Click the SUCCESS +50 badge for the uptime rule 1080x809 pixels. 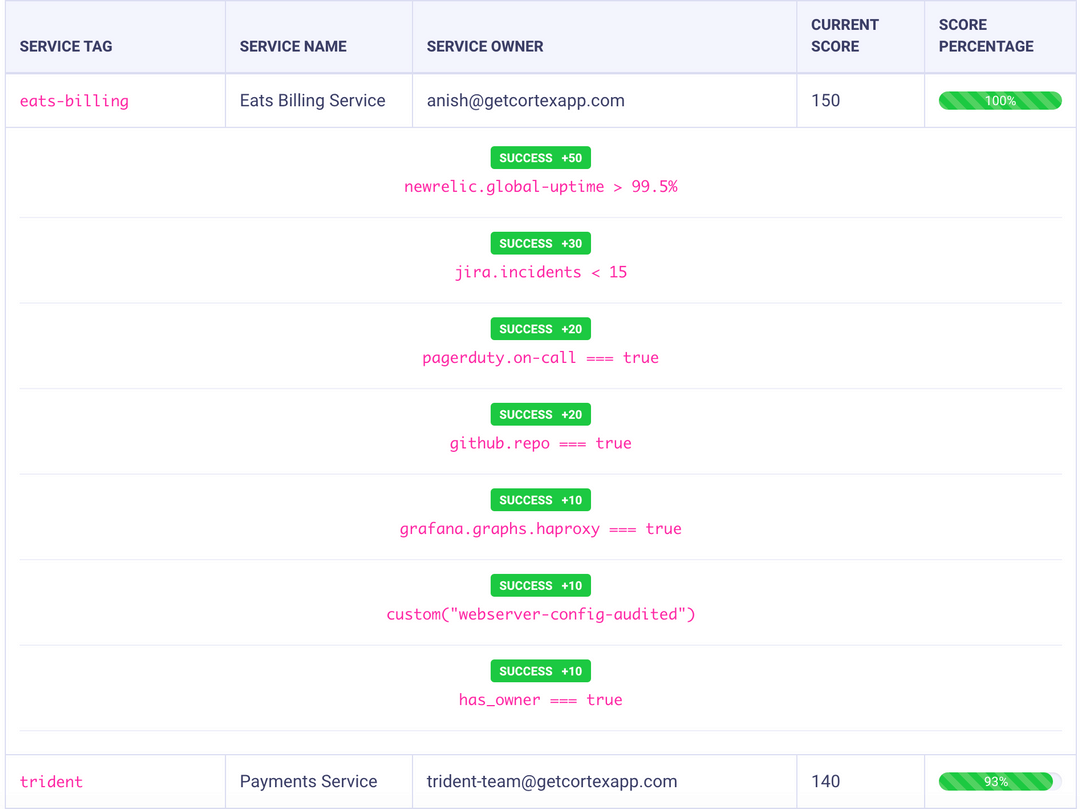(540, 157)
